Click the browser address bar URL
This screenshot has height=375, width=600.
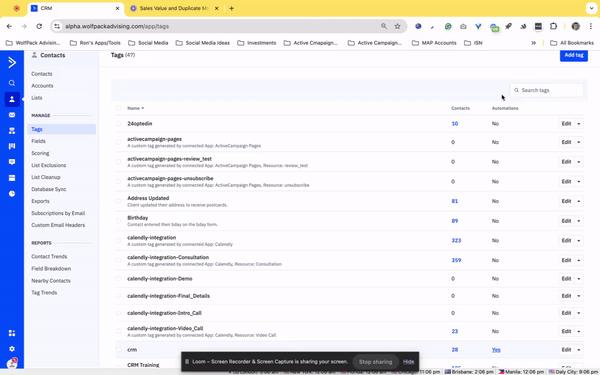tap(117, 26)
